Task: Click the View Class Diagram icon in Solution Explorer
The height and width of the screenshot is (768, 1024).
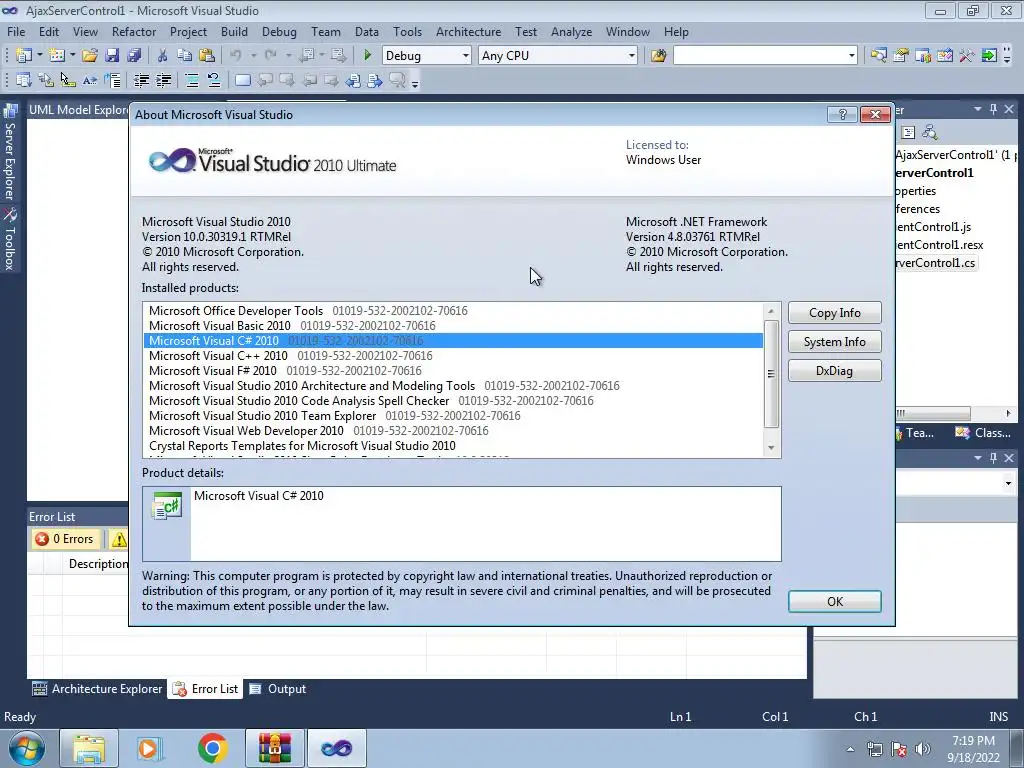Action: point(930,133)
